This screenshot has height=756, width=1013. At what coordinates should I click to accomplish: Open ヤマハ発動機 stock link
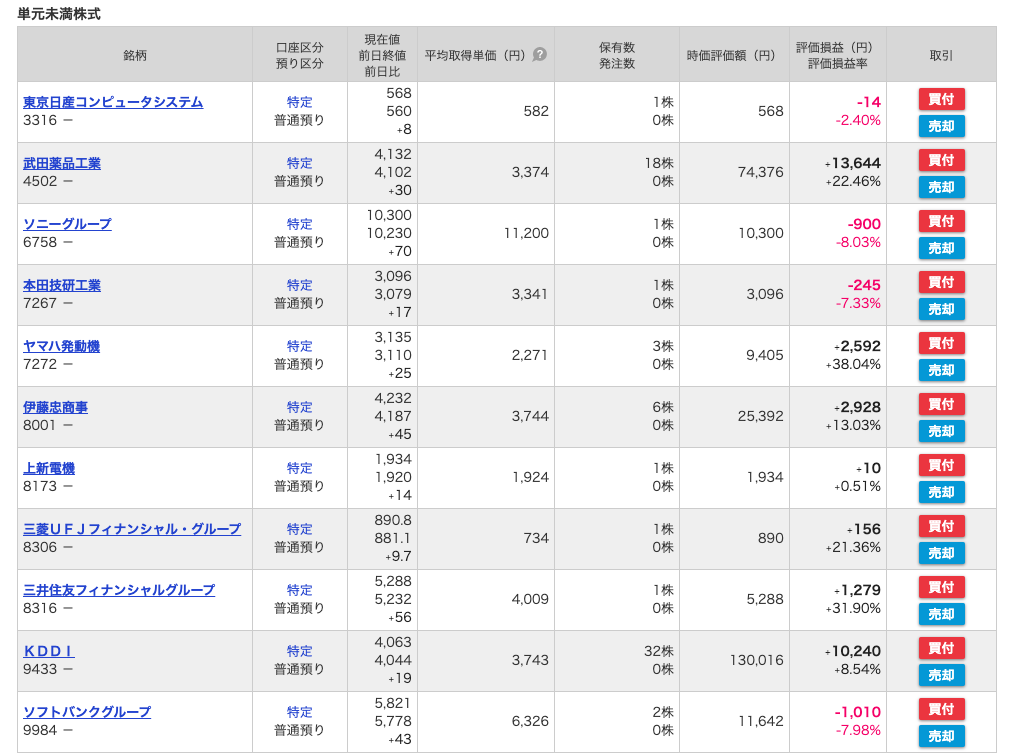(61, 346)
